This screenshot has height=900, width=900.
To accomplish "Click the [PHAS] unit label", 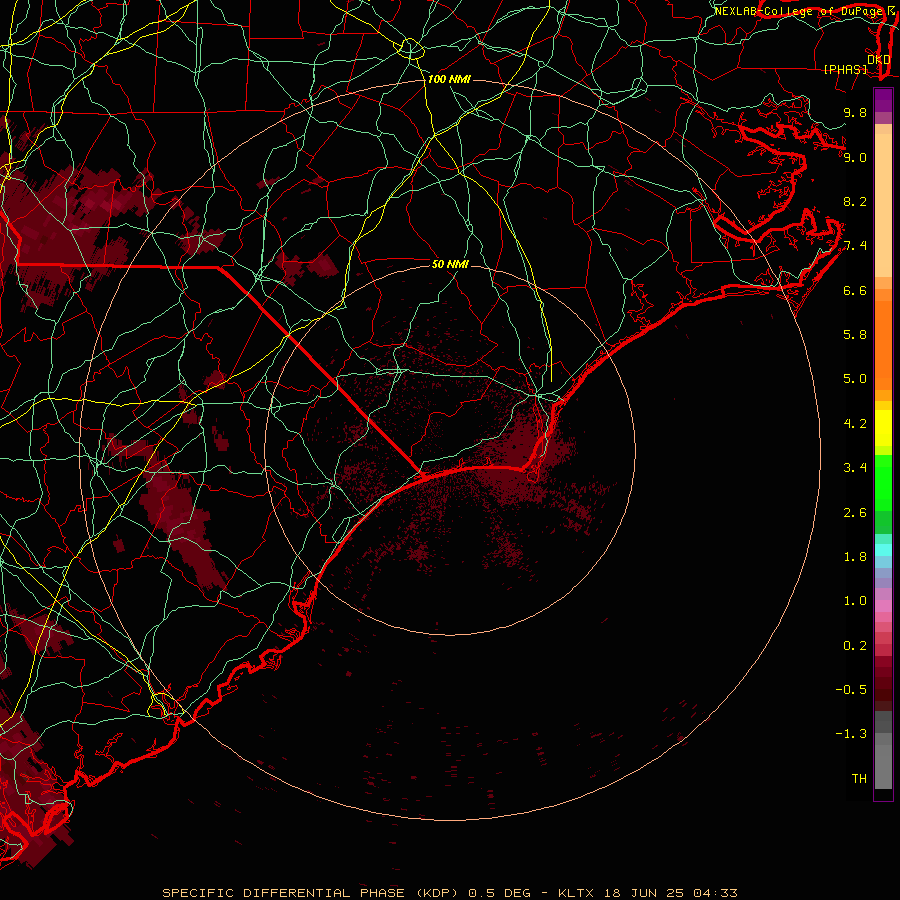I will click(x=845, y=69).
